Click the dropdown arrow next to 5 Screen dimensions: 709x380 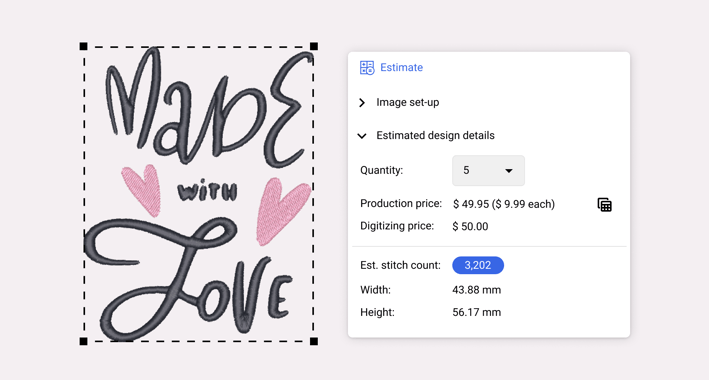click(509, 171)
